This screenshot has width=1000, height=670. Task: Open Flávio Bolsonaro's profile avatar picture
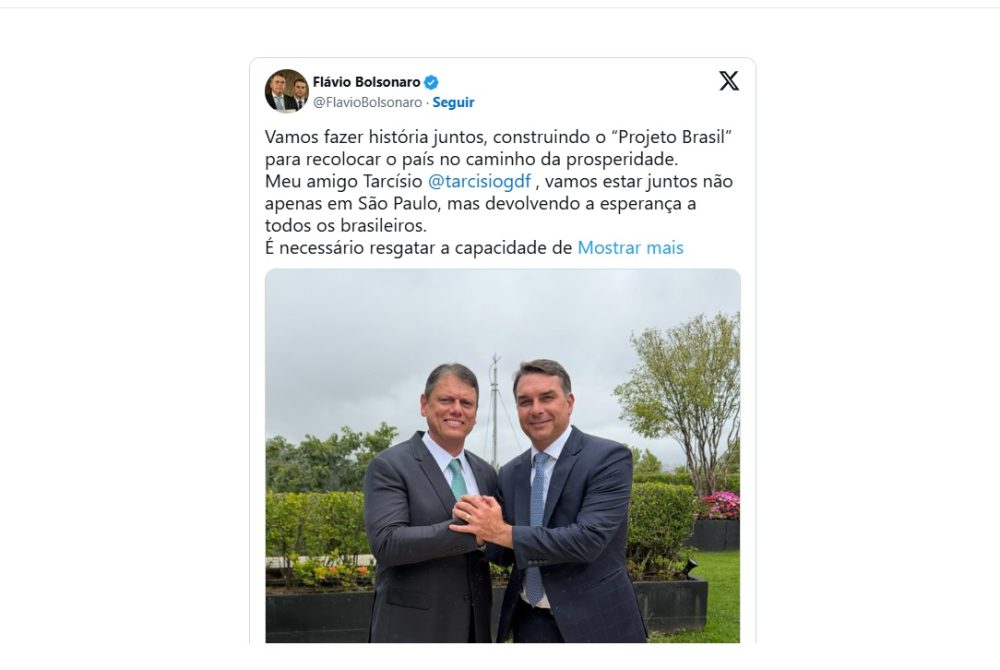(286, 91)
